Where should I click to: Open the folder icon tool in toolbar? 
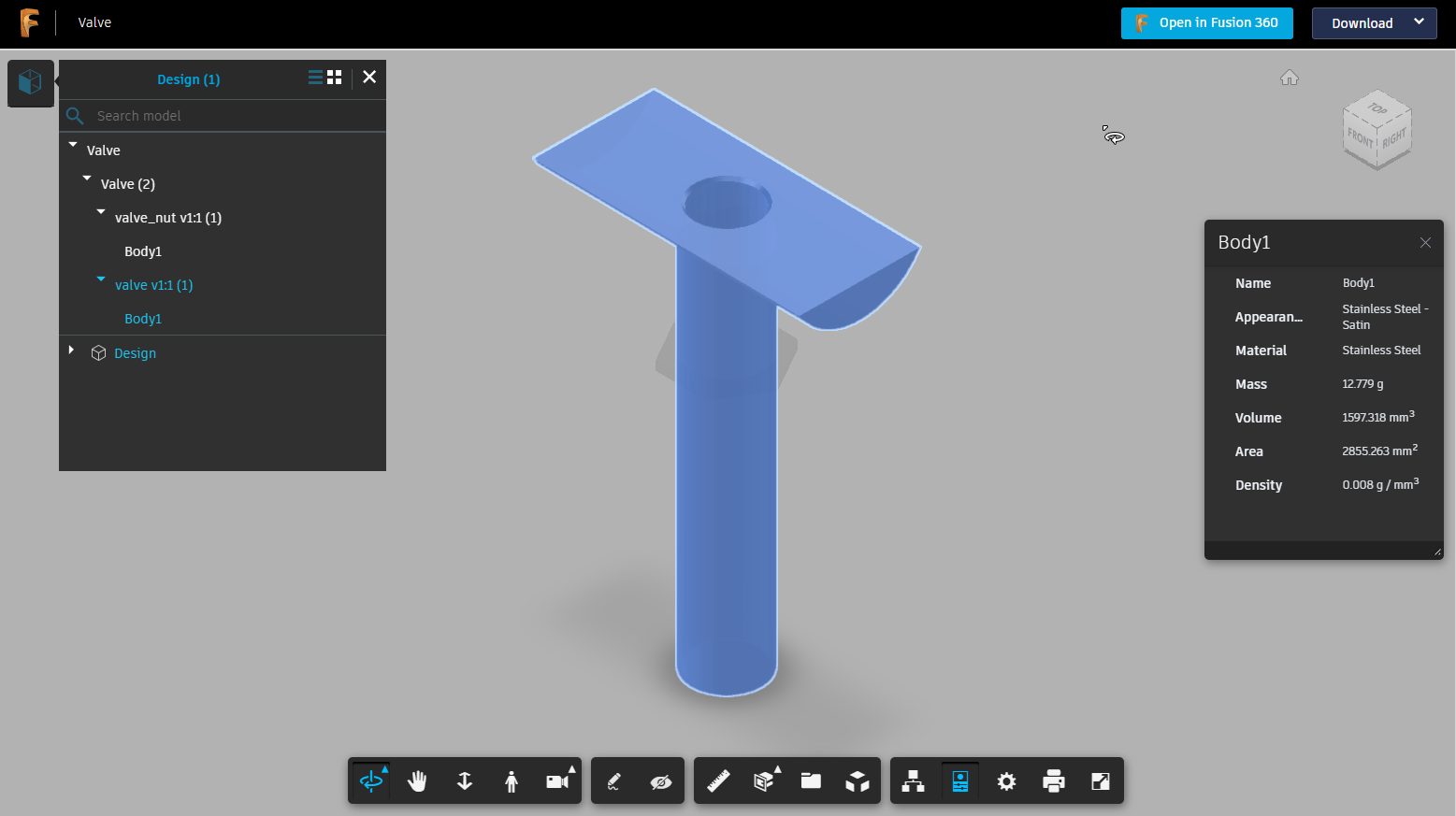coord(811,780)
